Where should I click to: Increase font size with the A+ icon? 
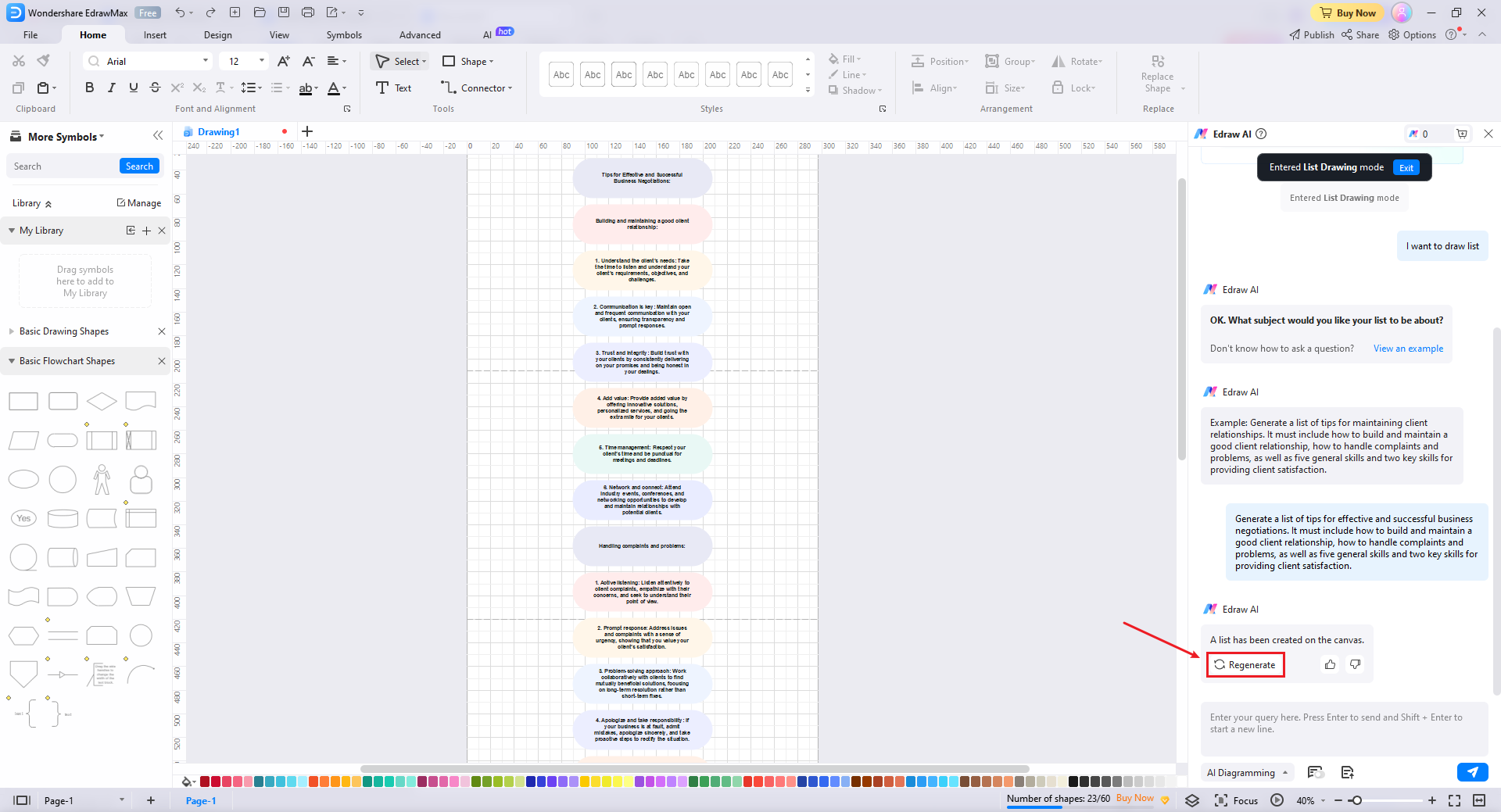[284, 61]
